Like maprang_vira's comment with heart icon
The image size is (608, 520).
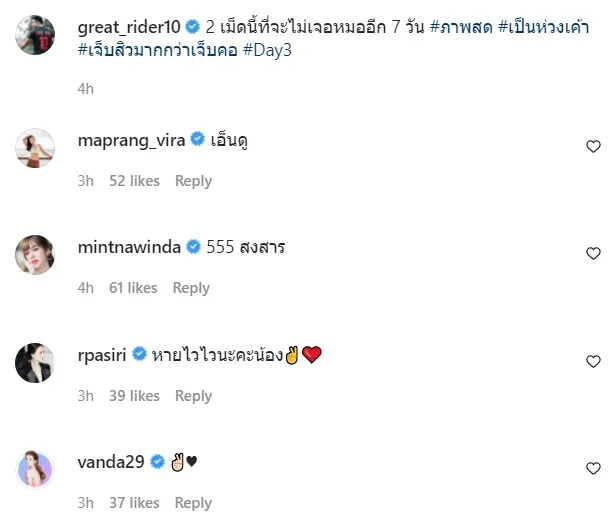[593, 147]
